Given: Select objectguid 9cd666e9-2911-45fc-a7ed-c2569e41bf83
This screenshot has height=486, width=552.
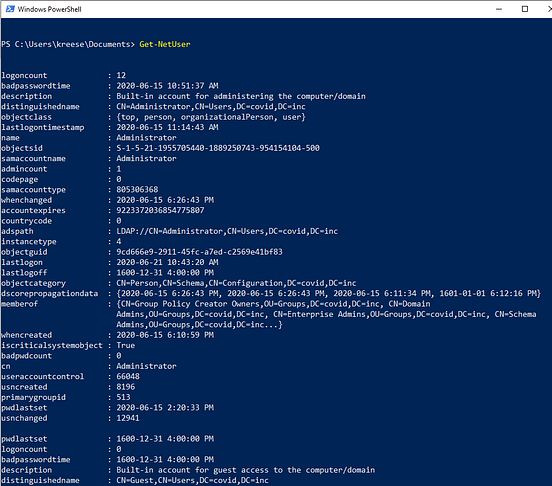Looking at the screenshot, I should pyautogui.click(x=200, y=252).
